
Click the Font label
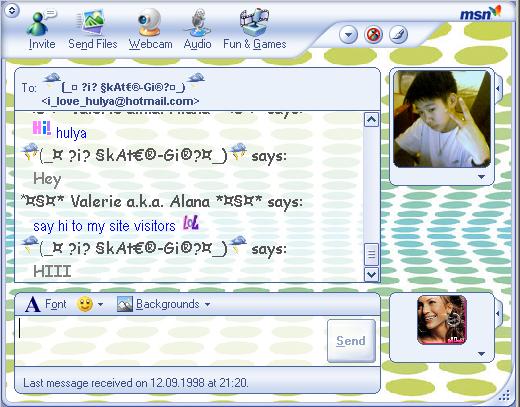click(56, 304)
